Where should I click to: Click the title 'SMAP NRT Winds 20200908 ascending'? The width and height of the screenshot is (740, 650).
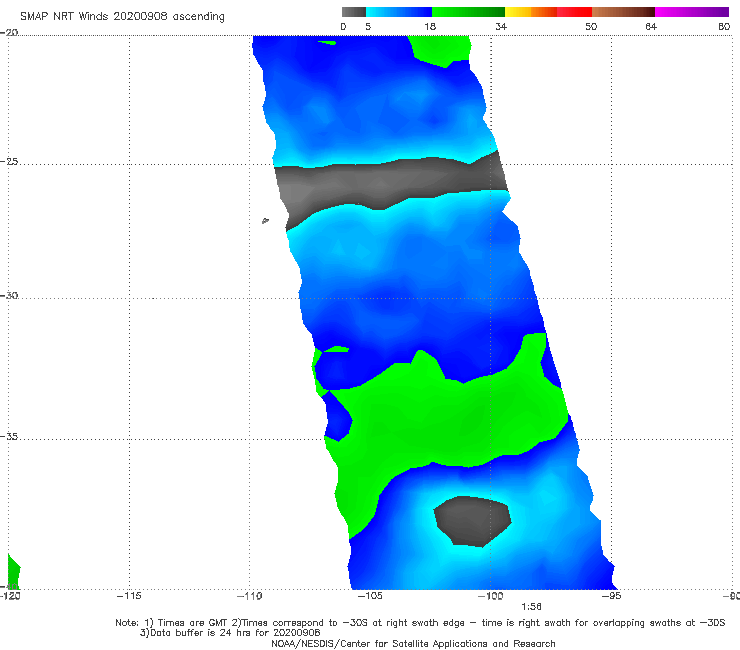tap(122, 17)
